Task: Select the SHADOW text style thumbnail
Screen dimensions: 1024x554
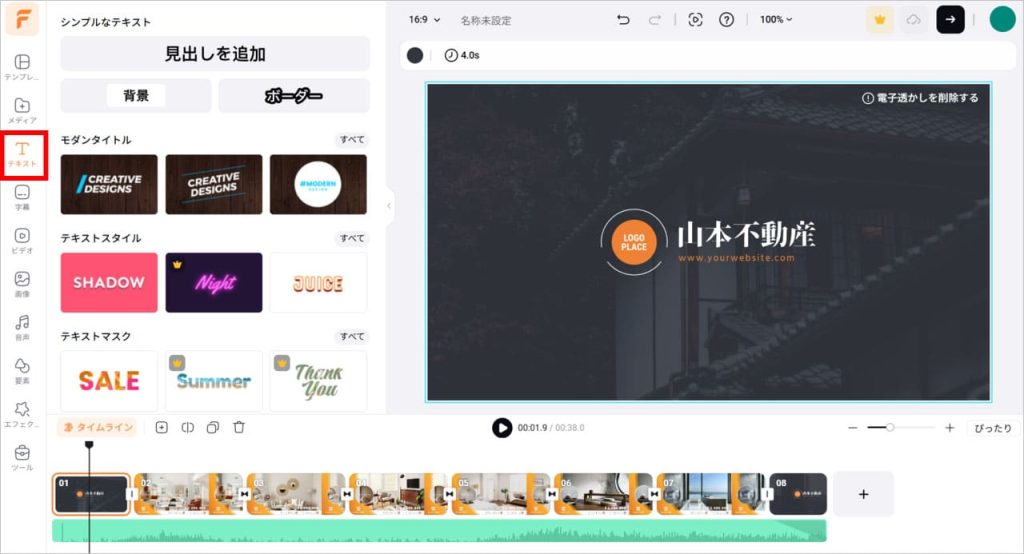Action: coord(109,283)
